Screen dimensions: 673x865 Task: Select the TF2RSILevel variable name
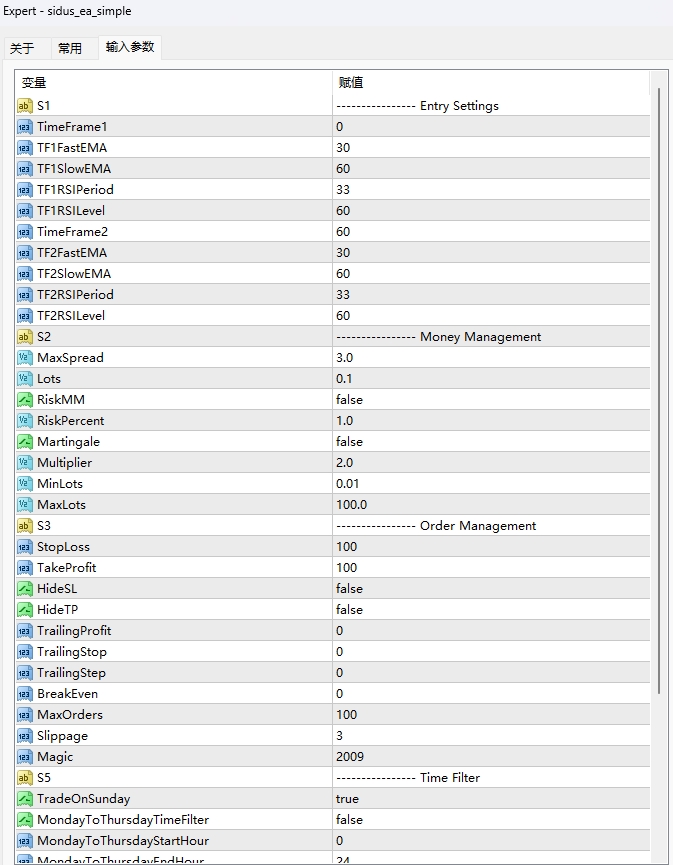(x=71, y=316)
